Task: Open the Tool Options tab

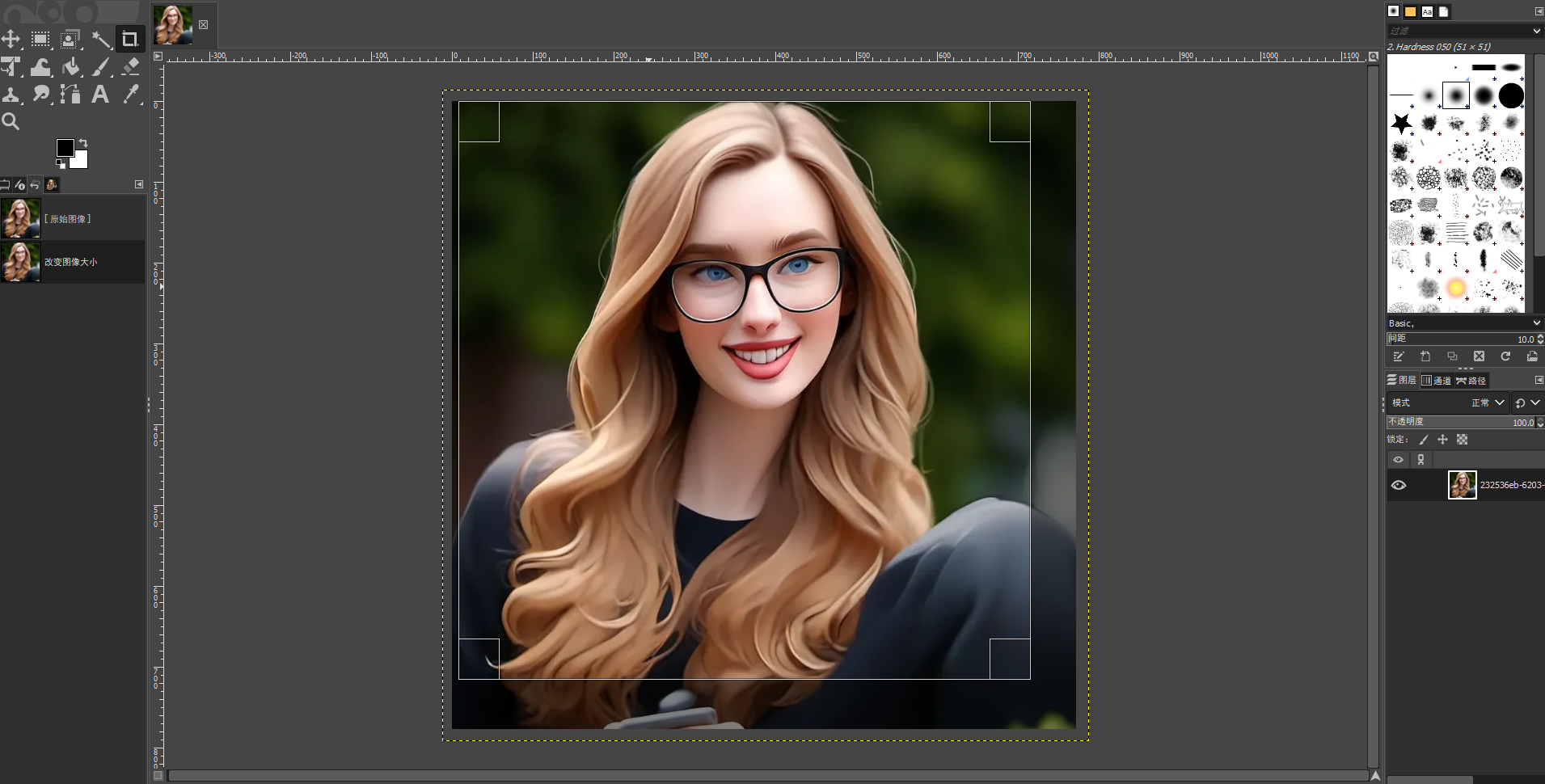Action: 5,185
